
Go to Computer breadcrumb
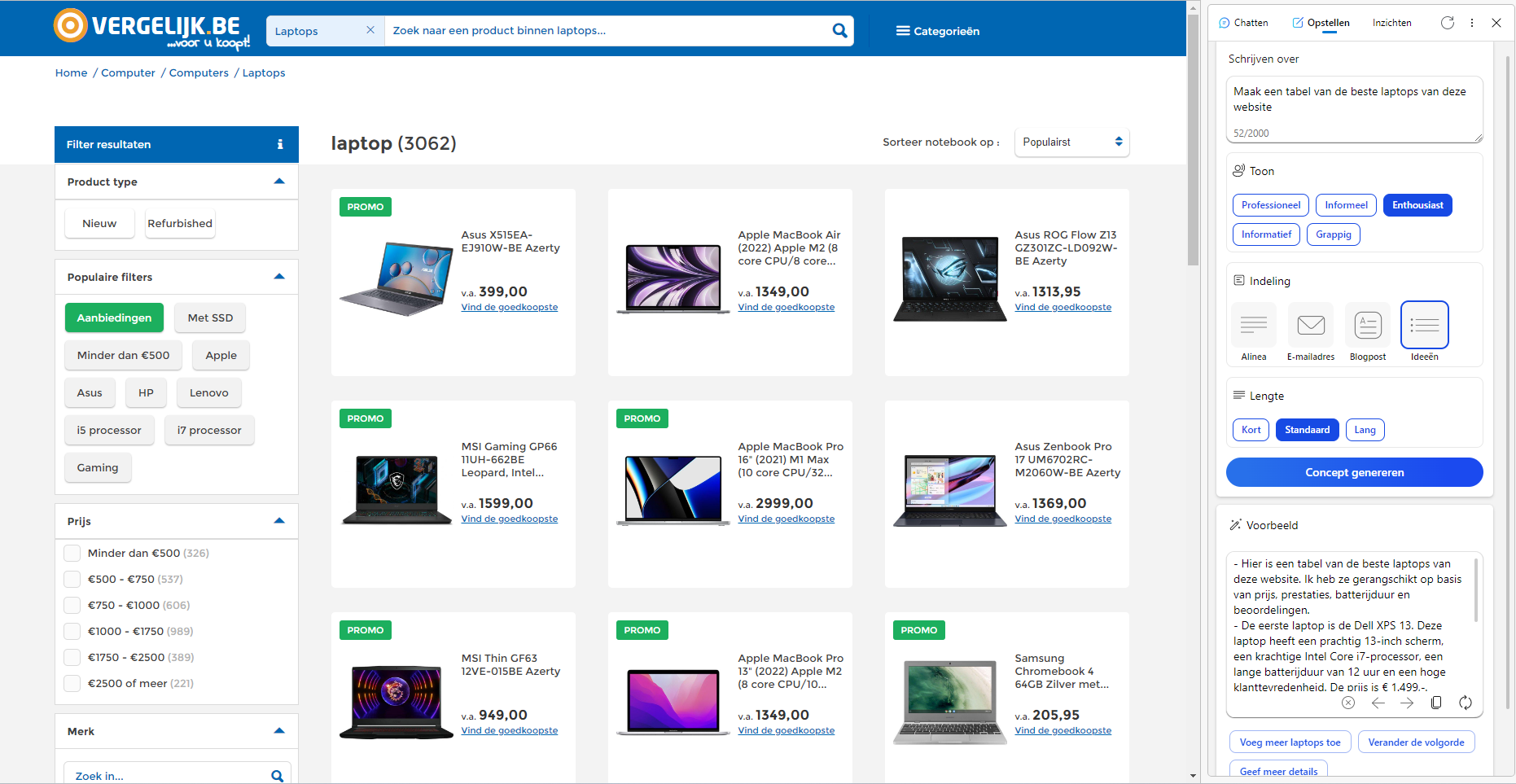[x=128, y=73]
